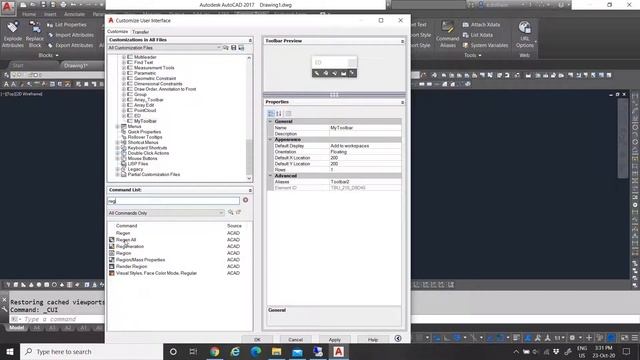Open the Insert ribbon tab in AutoCAD
Viewport: 640px width, 360px height.
50,14
